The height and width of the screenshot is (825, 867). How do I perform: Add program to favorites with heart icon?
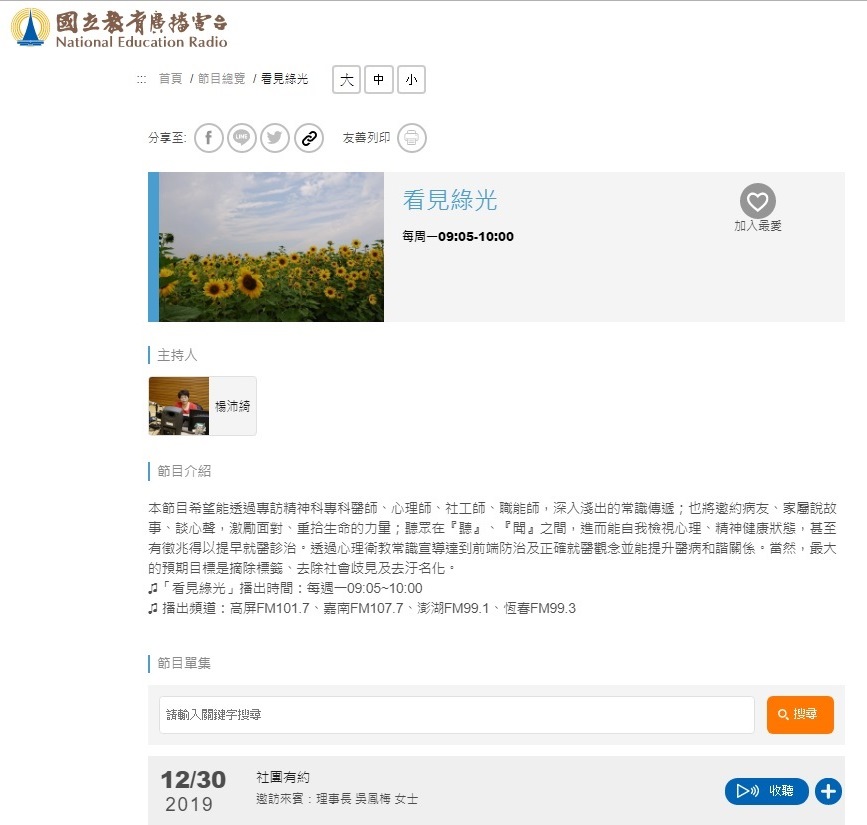(x=758, y=201)
